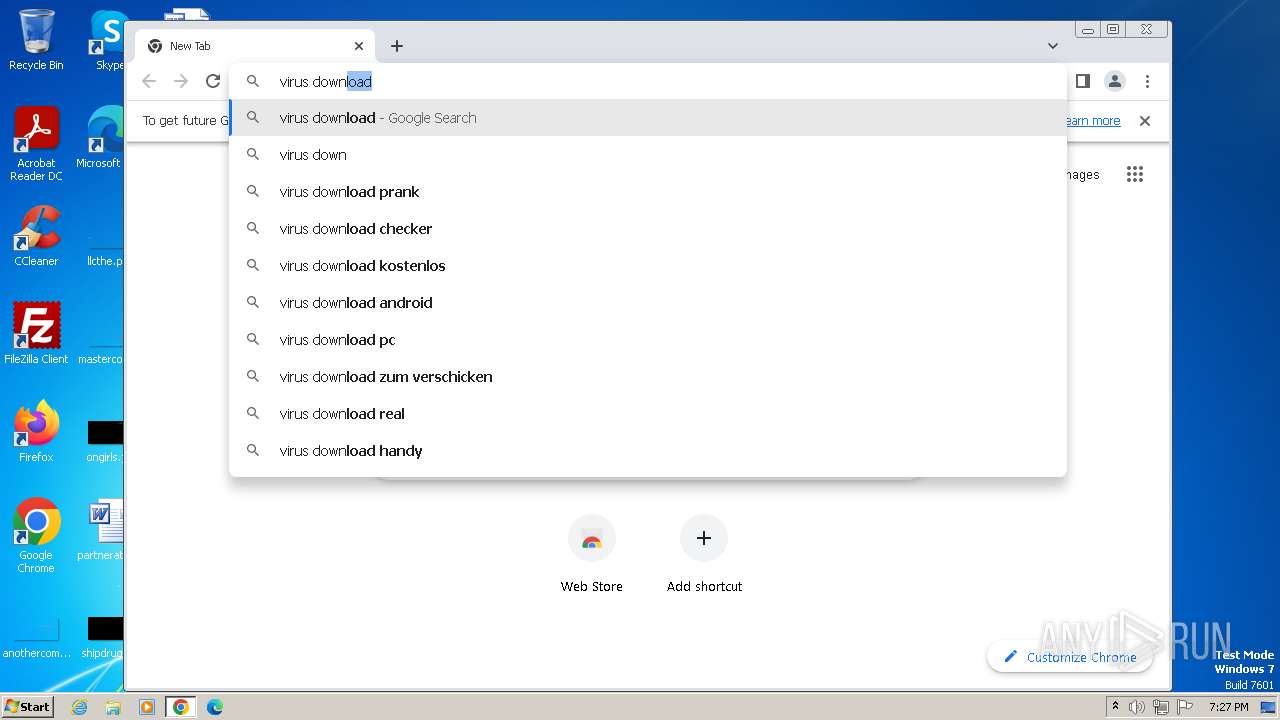Close the New Tab tab
This screenshot has height=720, width=1280.
point(359,46)
